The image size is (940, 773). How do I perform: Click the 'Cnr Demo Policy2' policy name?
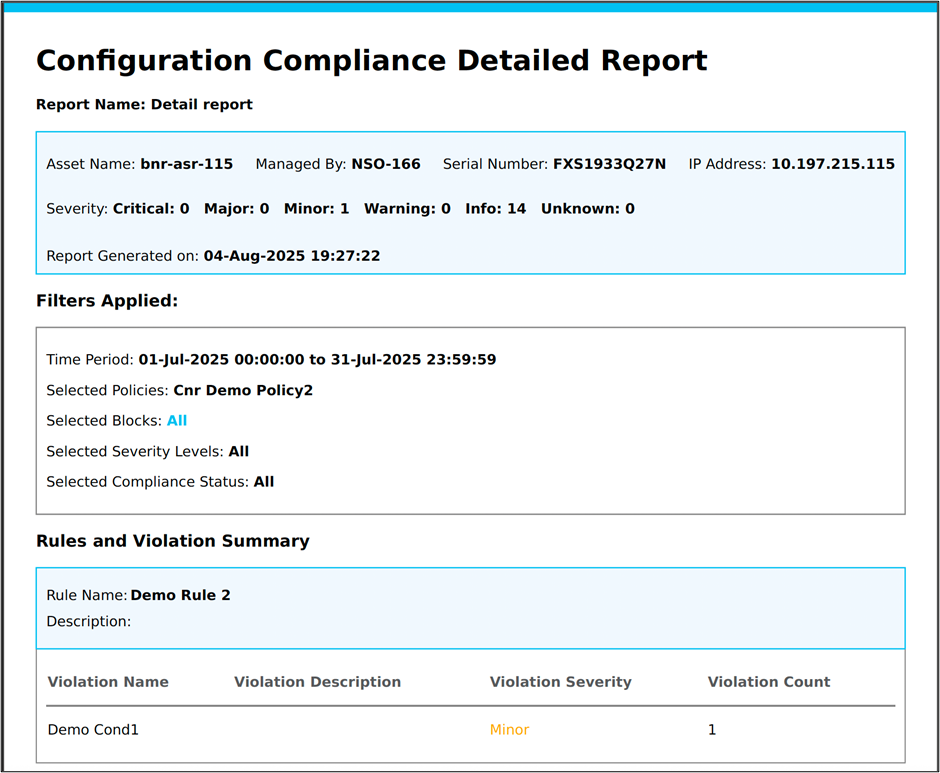tap(243, 390)
